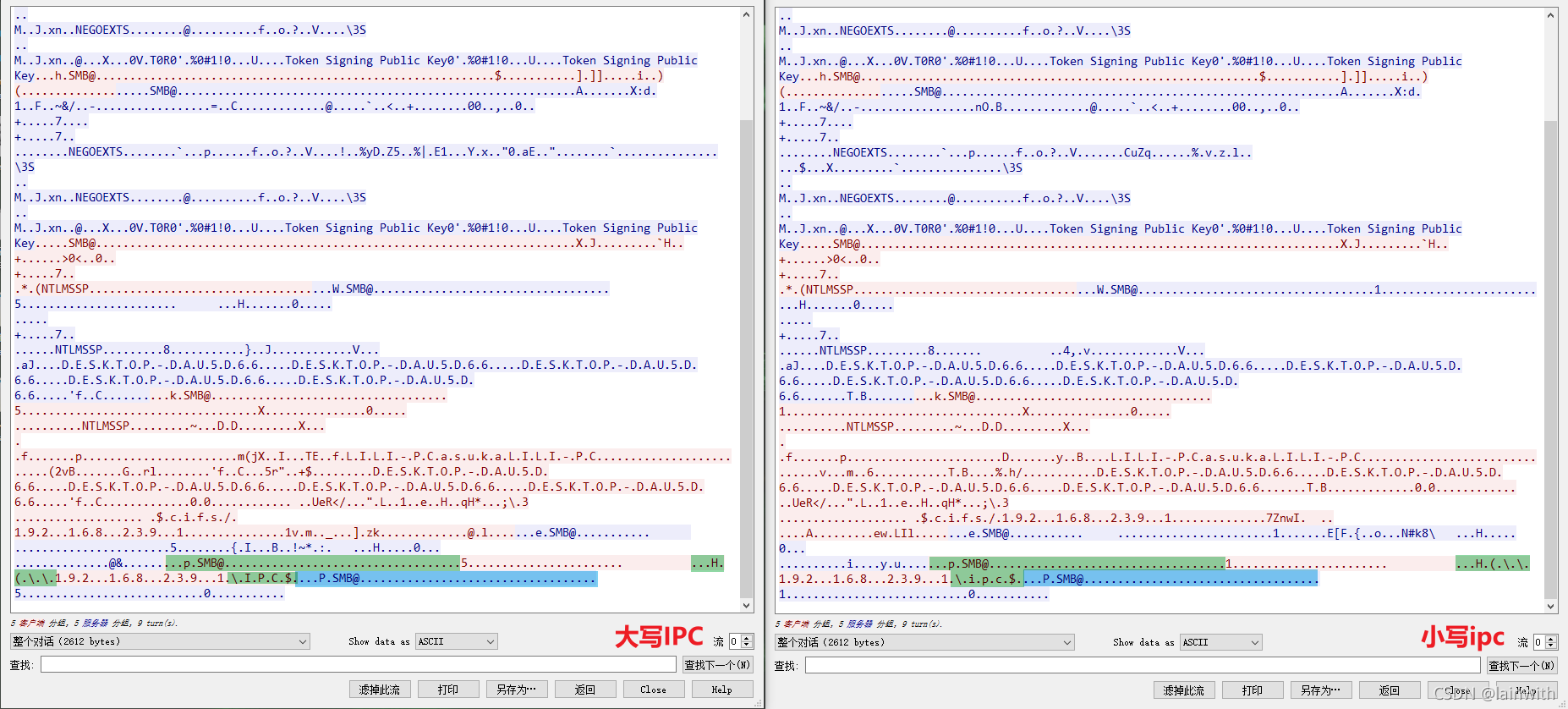Click 打印 in the left window

pyautogui.click(x=448, y=690)
